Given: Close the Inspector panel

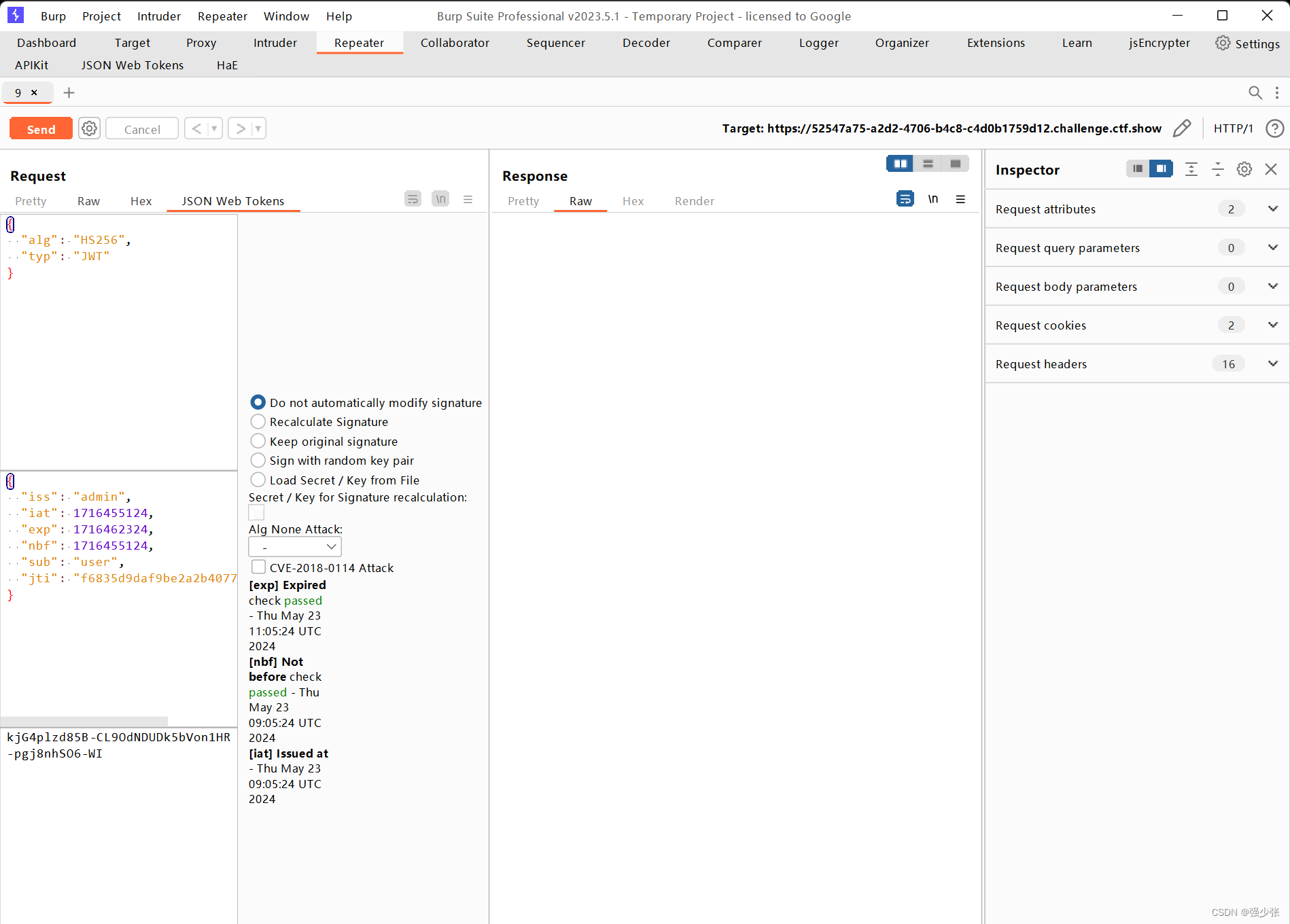Looking at the screenshot, I should (x=1271, y=169).
